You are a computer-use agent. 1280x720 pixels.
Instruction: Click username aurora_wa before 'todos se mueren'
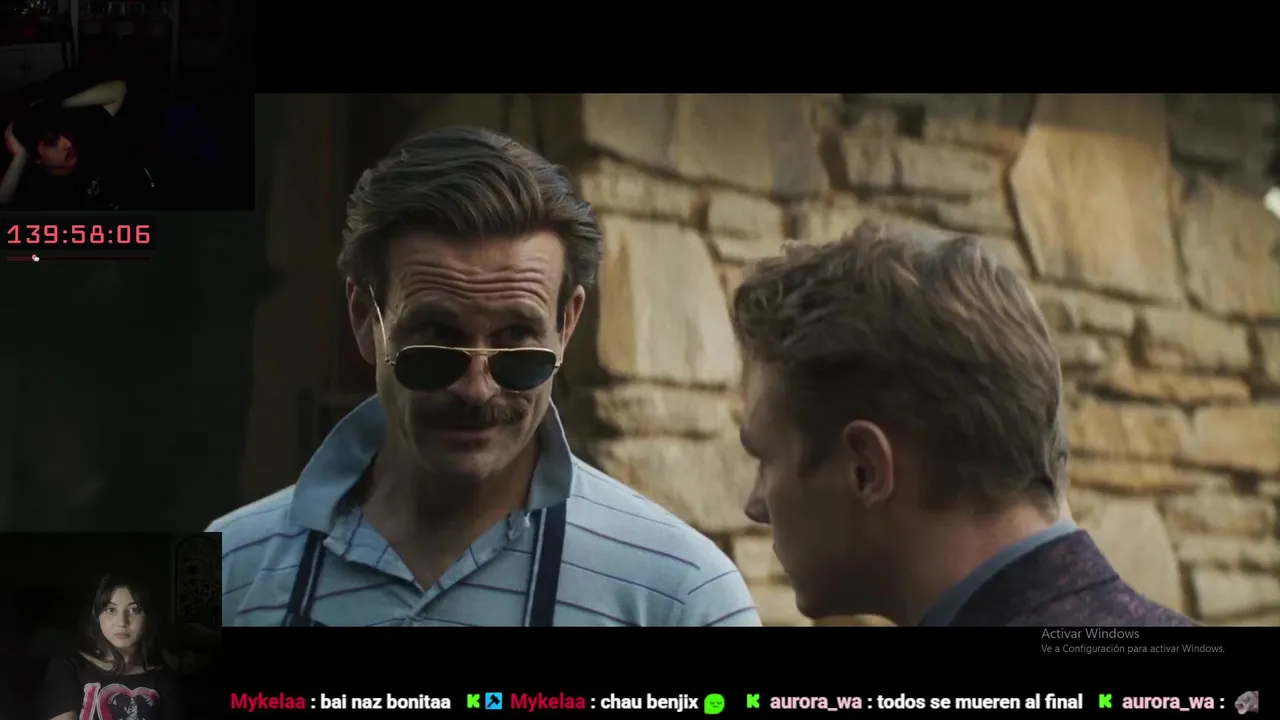pyautogui.click(x=815, y=702)
